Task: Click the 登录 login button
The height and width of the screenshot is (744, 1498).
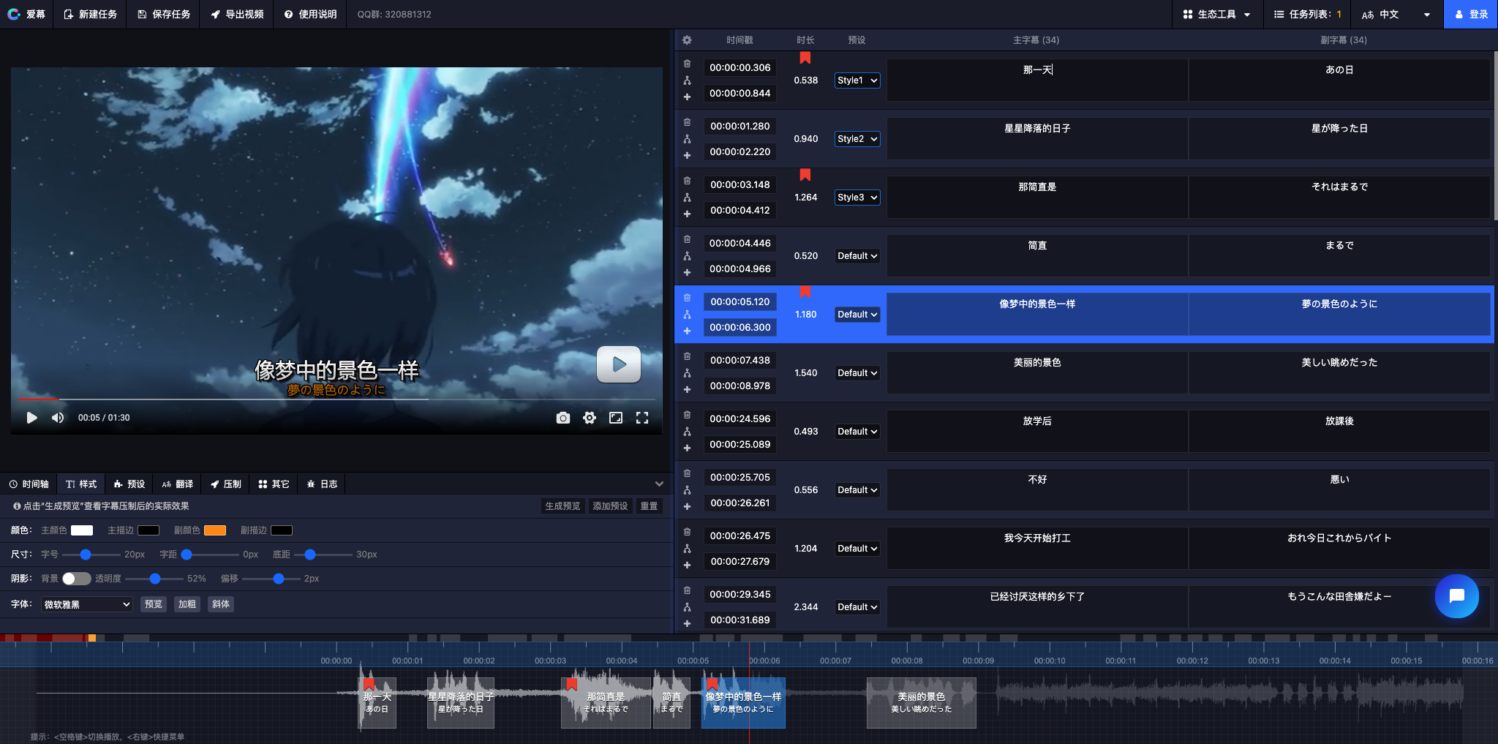Action: 1471,14
